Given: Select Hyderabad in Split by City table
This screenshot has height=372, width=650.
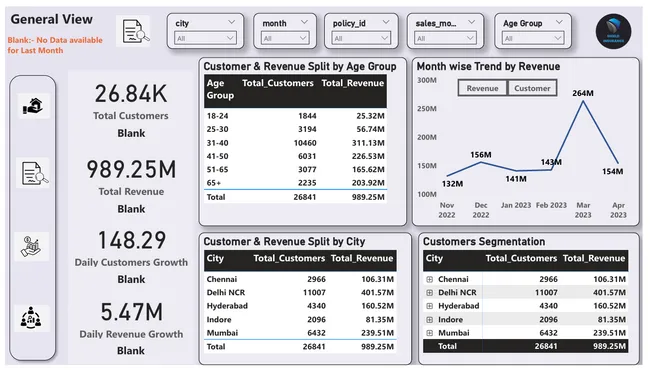Looking at the screenshot, I should tap(300, 306).
